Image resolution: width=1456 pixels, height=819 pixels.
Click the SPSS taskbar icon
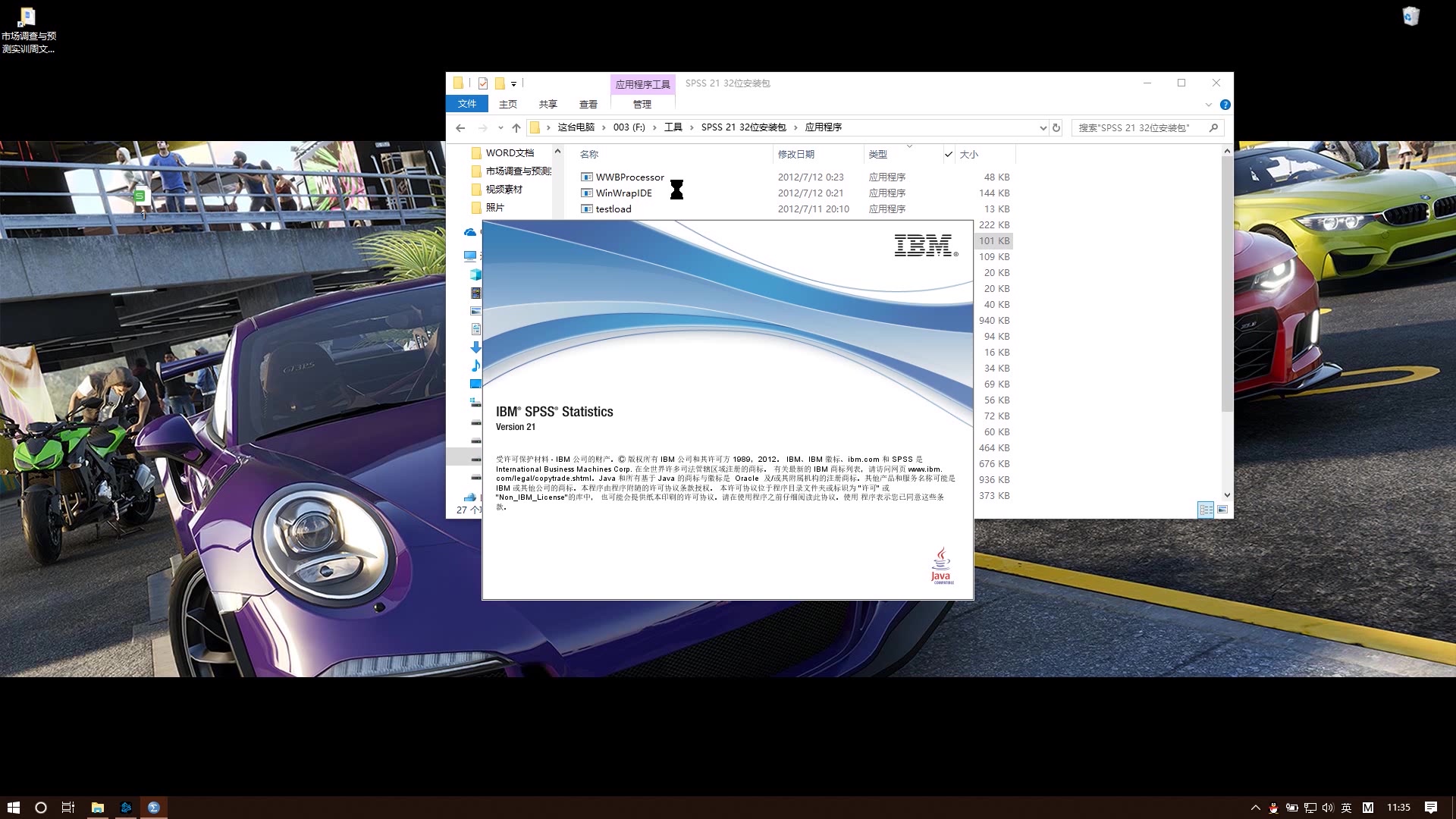pyautogui.click(x=154, y=808)
